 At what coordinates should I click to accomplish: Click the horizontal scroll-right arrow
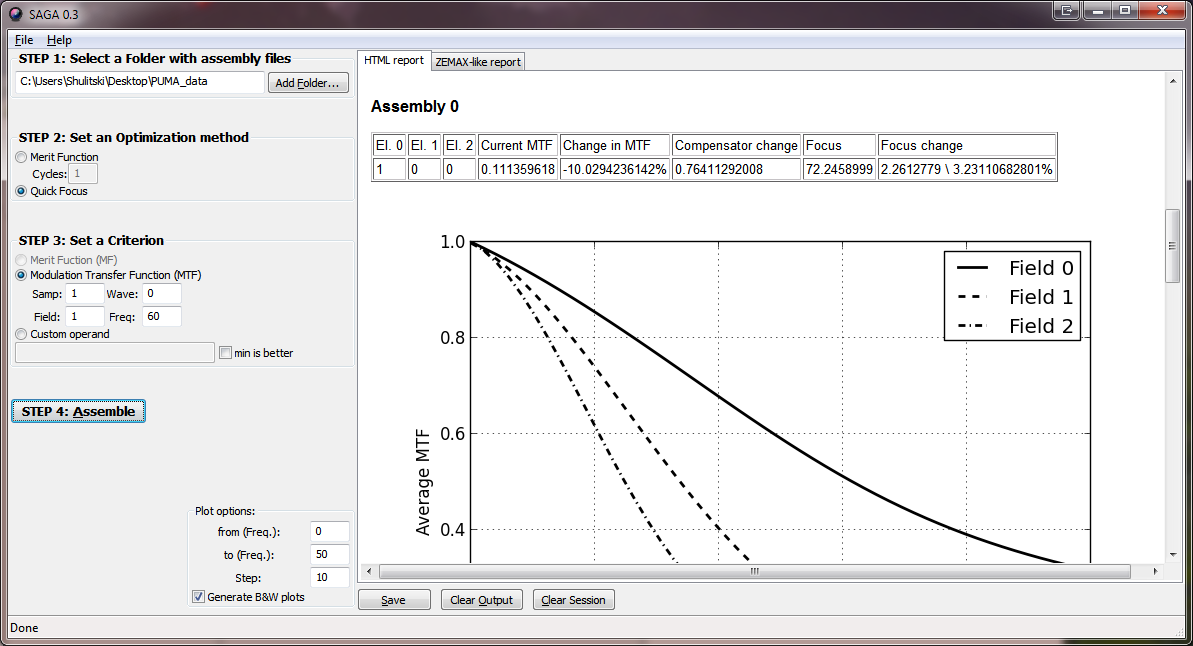[1155, 571]
